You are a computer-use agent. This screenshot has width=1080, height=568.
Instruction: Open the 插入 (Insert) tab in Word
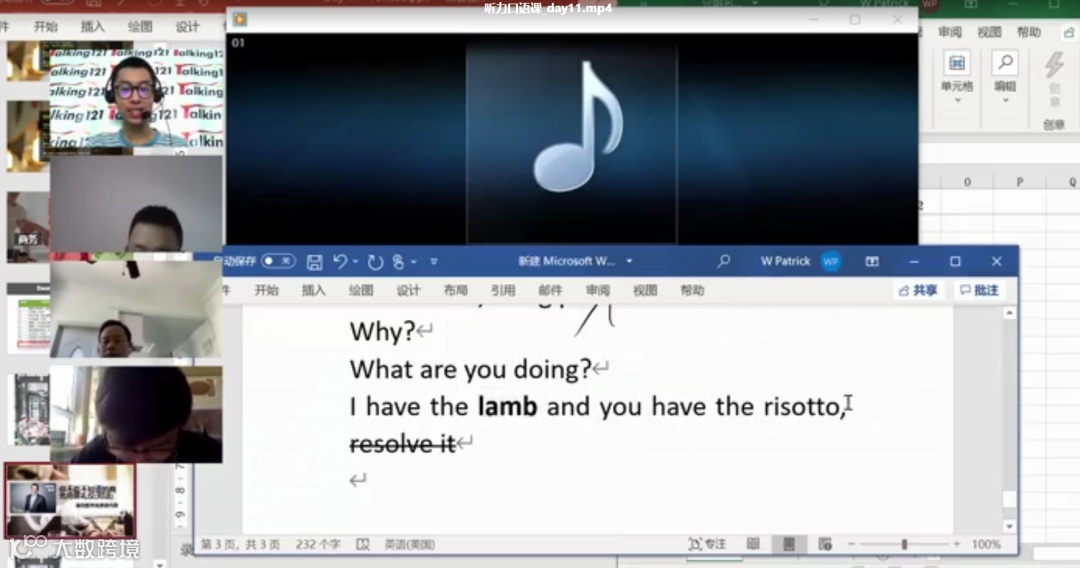pyautogui.click(x=313, y=291)
